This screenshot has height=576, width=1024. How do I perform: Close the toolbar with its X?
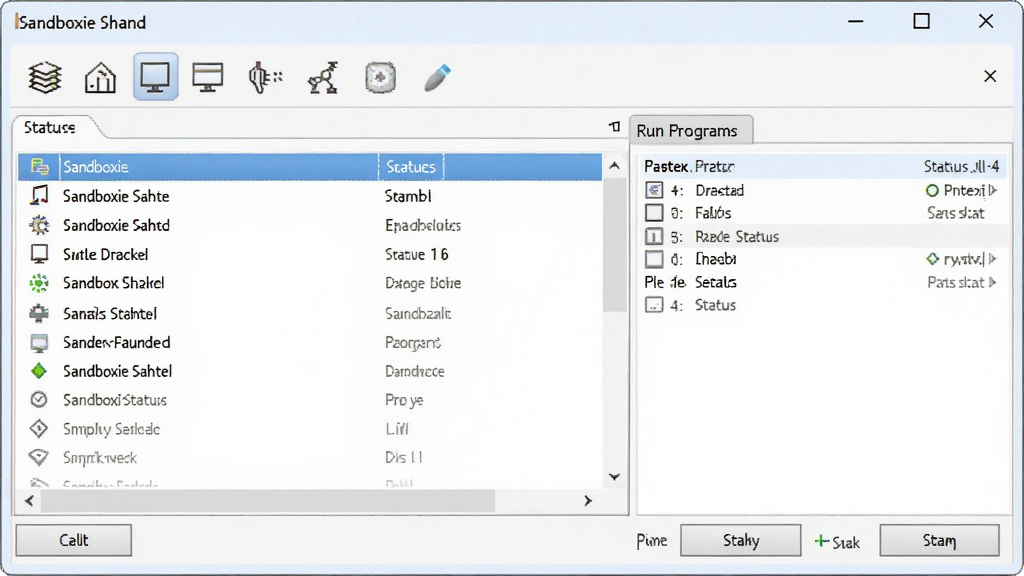(x=990, y=76)
